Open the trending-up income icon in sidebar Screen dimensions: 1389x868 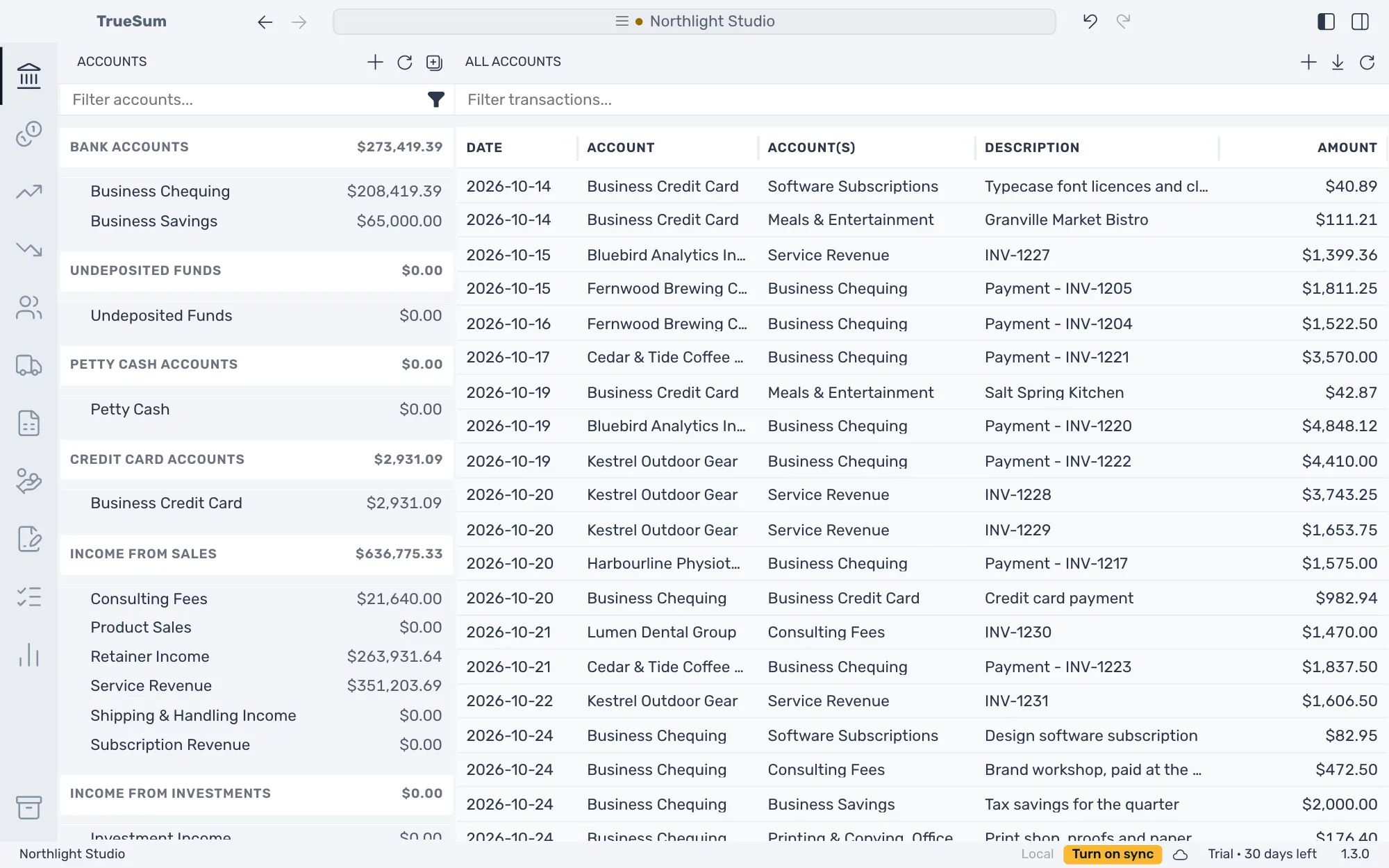pyautogui.click(x=28, y=191)
